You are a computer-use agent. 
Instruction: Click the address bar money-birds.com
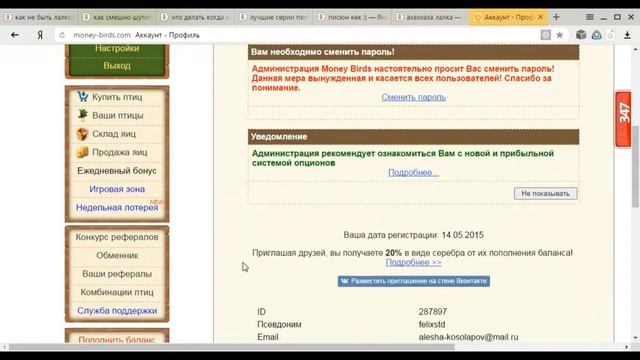102,35
